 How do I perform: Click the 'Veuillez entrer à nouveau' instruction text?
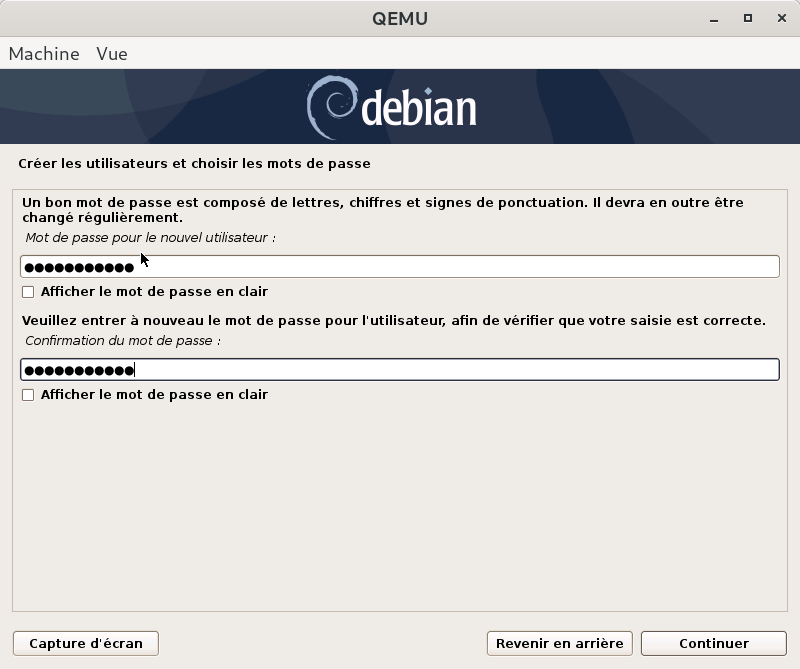point(393,321)
